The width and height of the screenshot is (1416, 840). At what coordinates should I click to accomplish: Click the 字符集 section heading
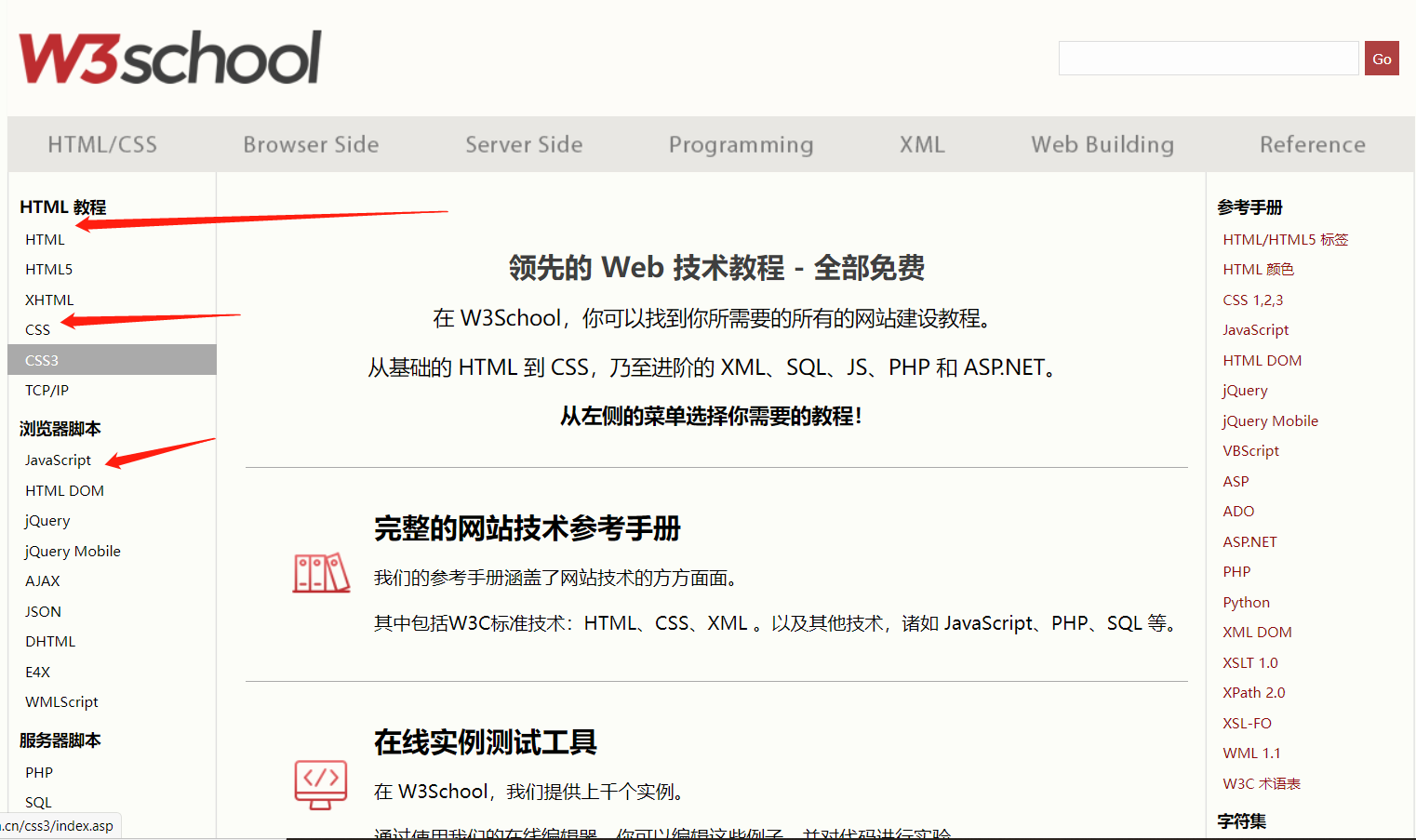point(1241,821)
